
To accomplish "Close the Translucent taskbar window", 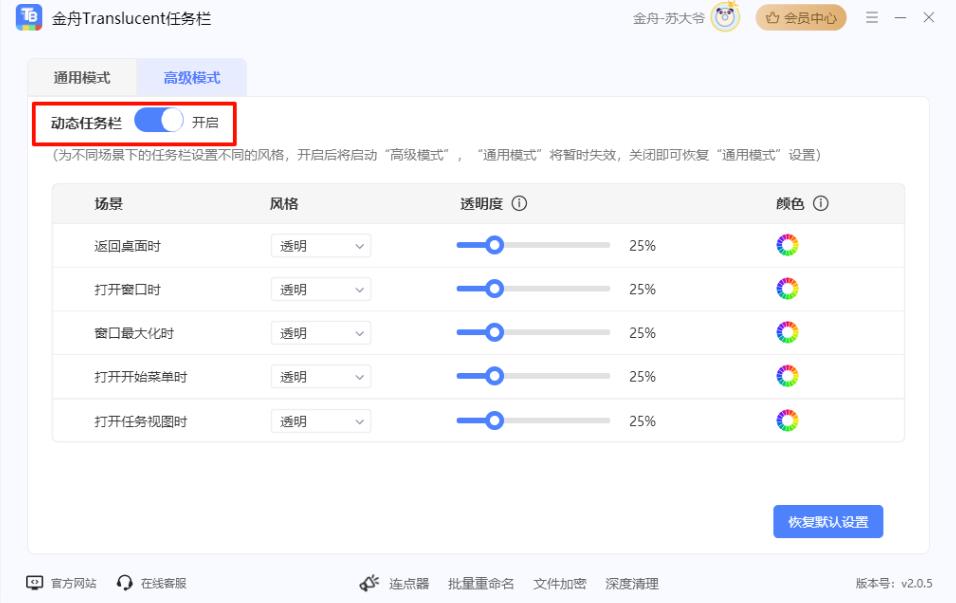I will tap(929, 18).
